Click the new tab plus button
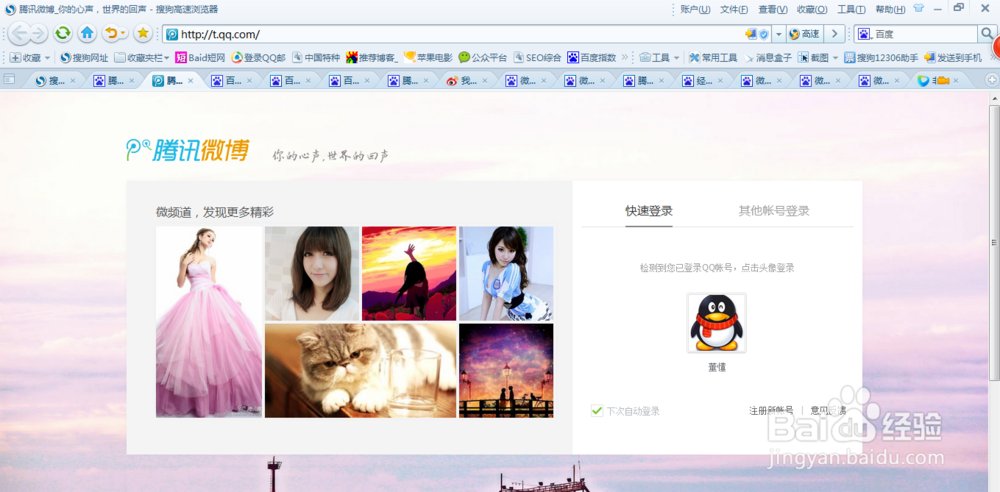The image size is (1000, 492). [992, 80]
